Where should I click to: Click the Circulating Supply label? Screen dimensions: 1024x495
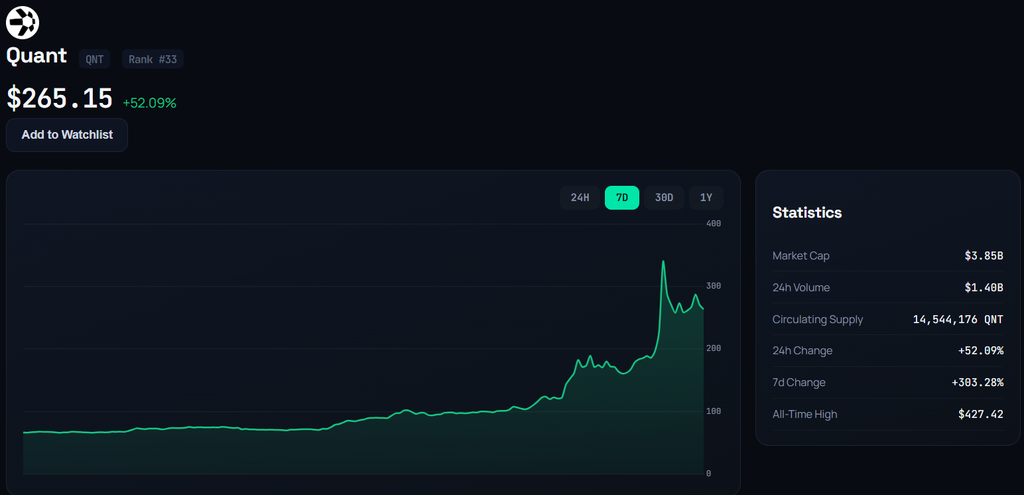(818, 319)
